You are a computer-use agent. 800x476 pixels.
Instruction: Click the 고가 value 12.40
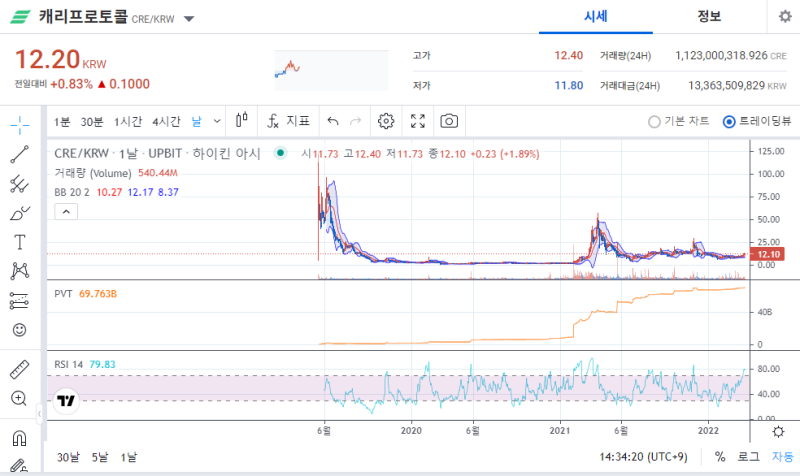pos(568,55)
